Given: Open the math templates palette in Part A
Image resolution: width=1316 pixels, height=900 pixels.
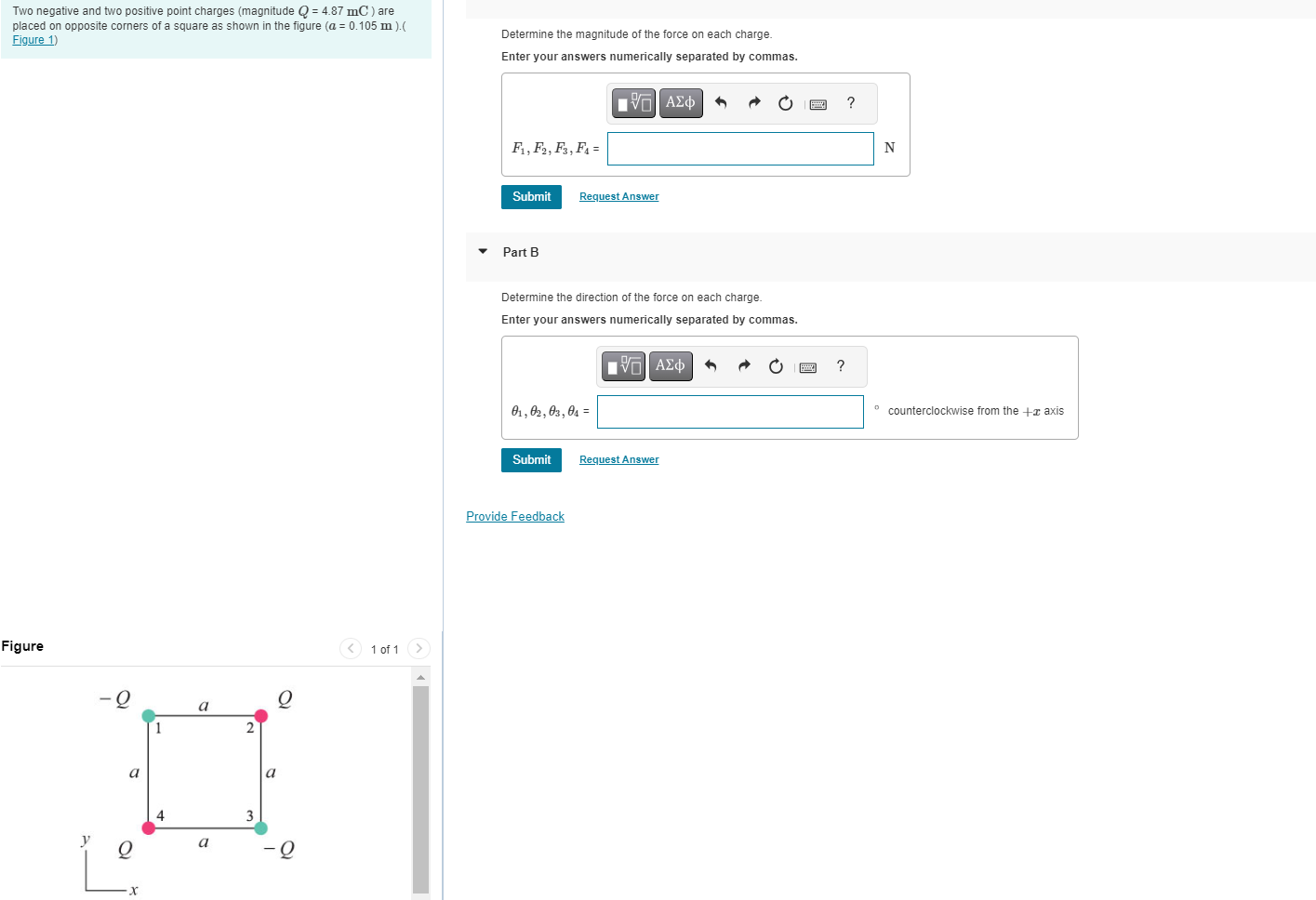Looking at the screenshot, I should coord(632,102).
